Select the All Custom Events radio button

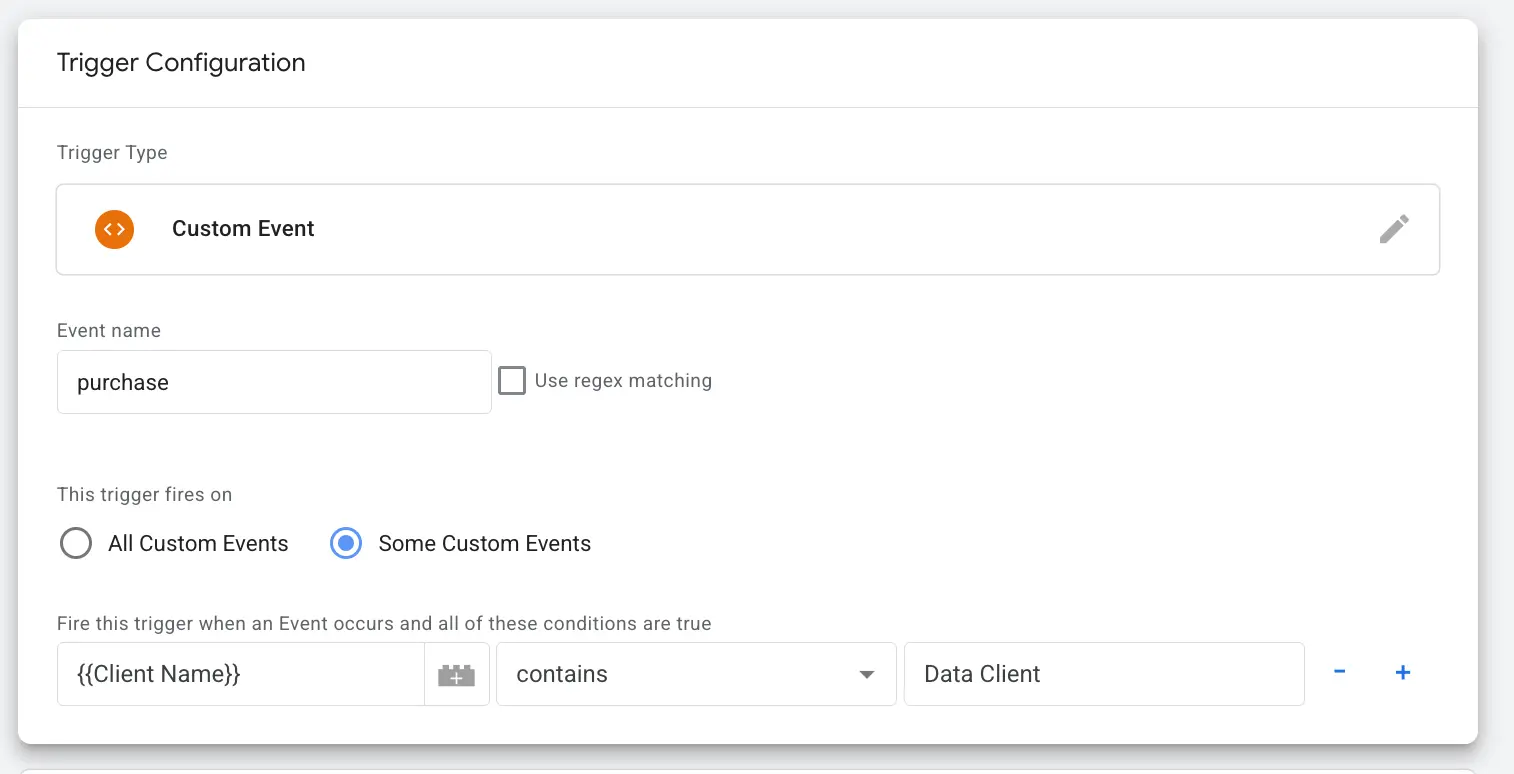pos(76,543)
